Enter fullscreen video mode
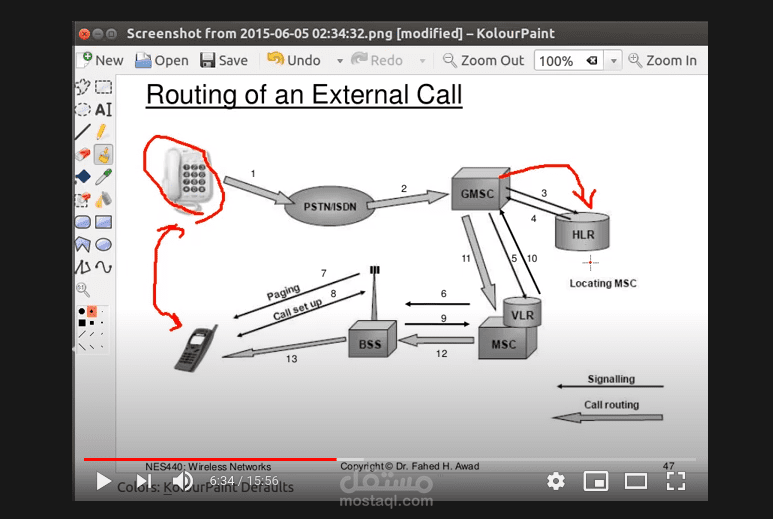 [675, 481]
